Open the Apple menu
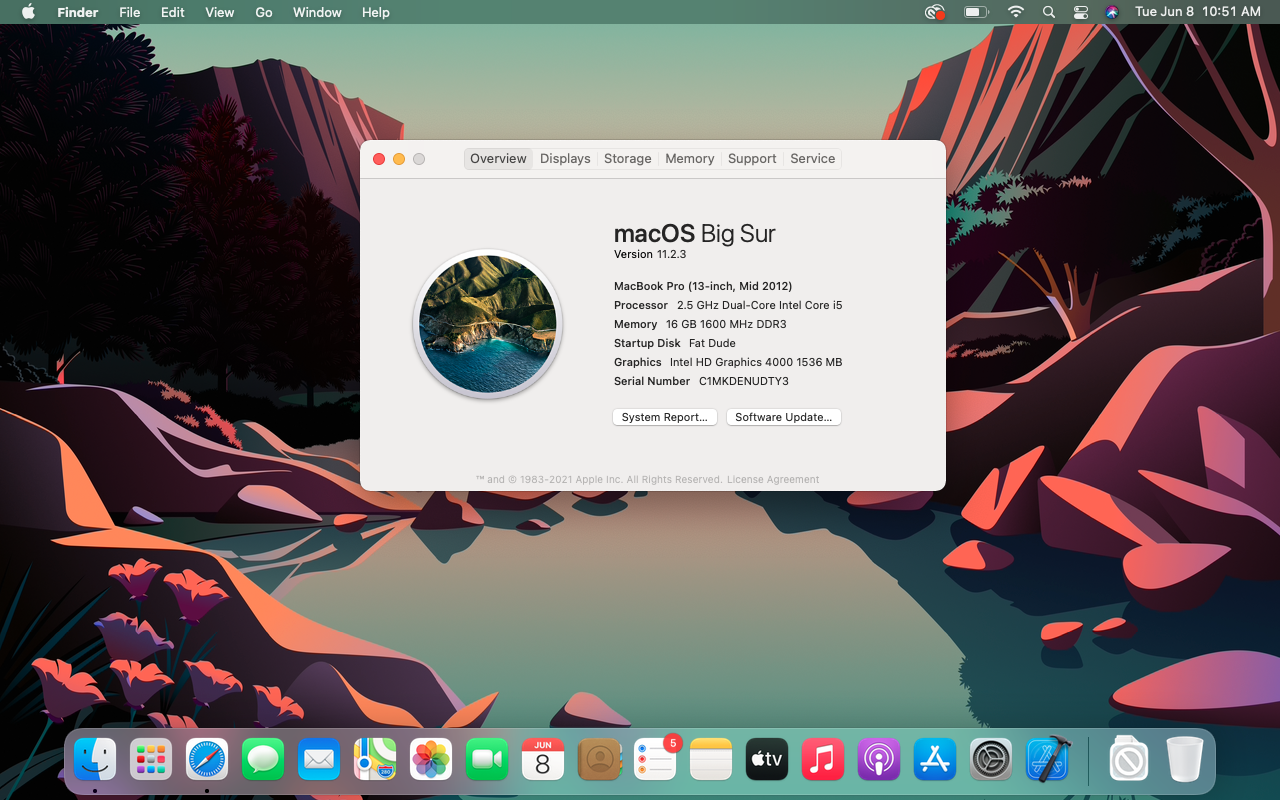1280x800 pixels. pyautogui.click(x=28, y=12)
